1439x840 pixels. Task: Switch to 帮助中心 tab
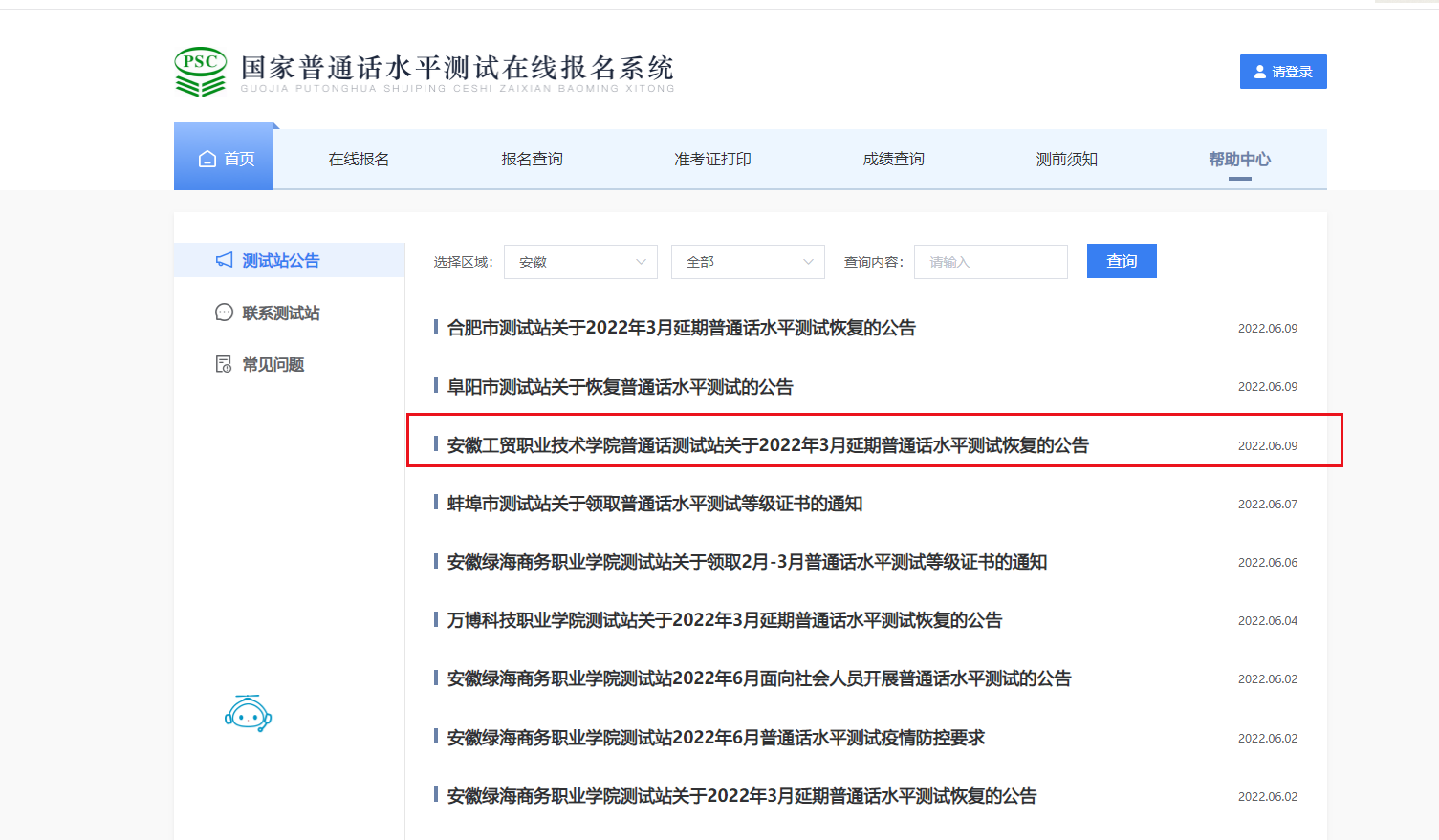pyautogui.click(x=1239, y=159)
